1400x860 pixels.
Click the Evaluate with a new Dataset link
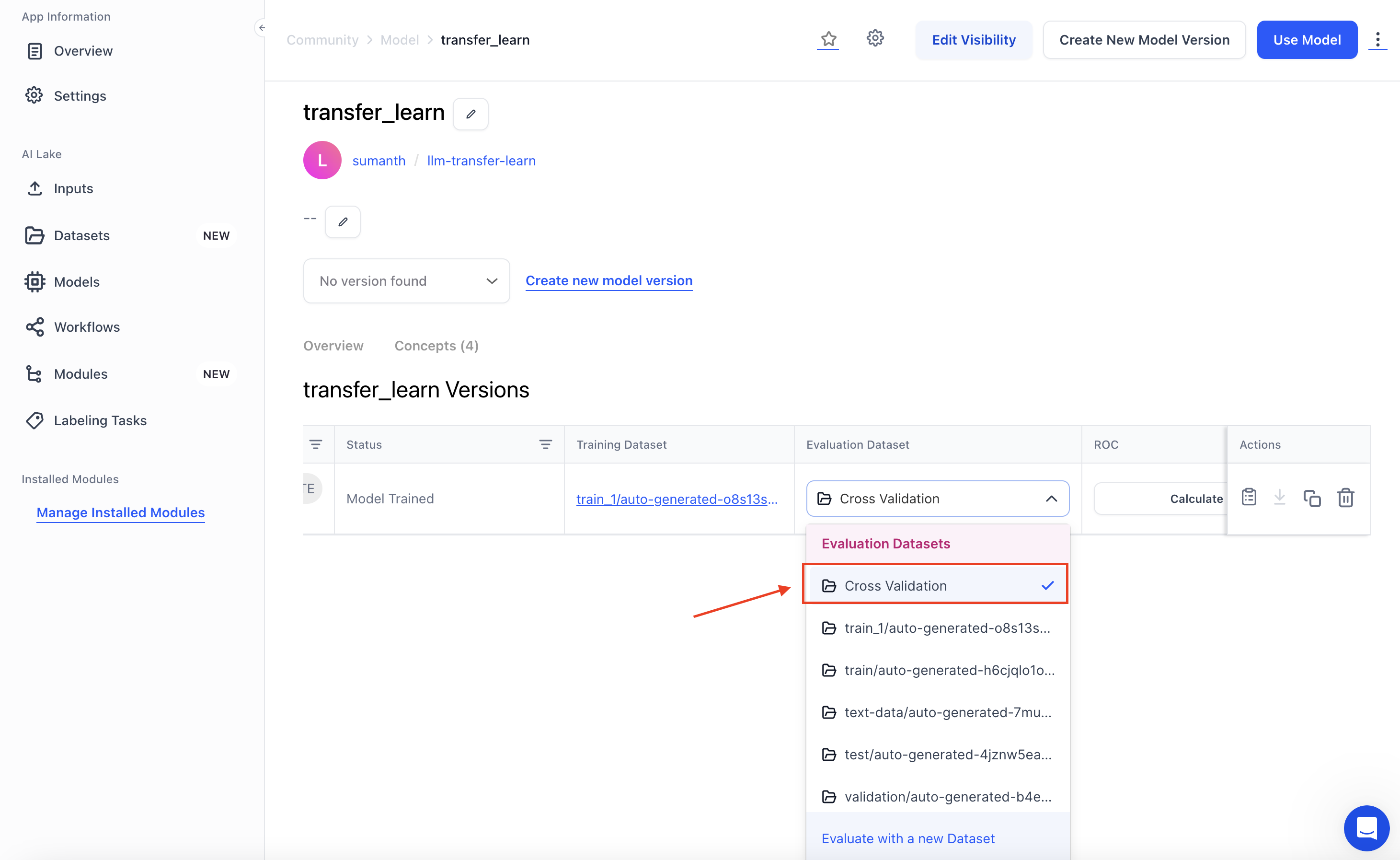[x=908, y=838]
